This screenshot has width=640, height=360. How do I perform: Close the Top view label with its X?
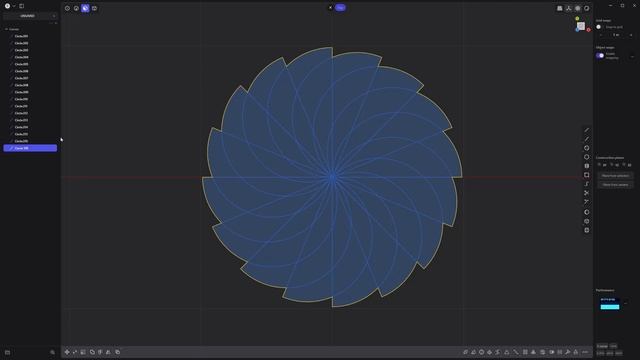330,7
